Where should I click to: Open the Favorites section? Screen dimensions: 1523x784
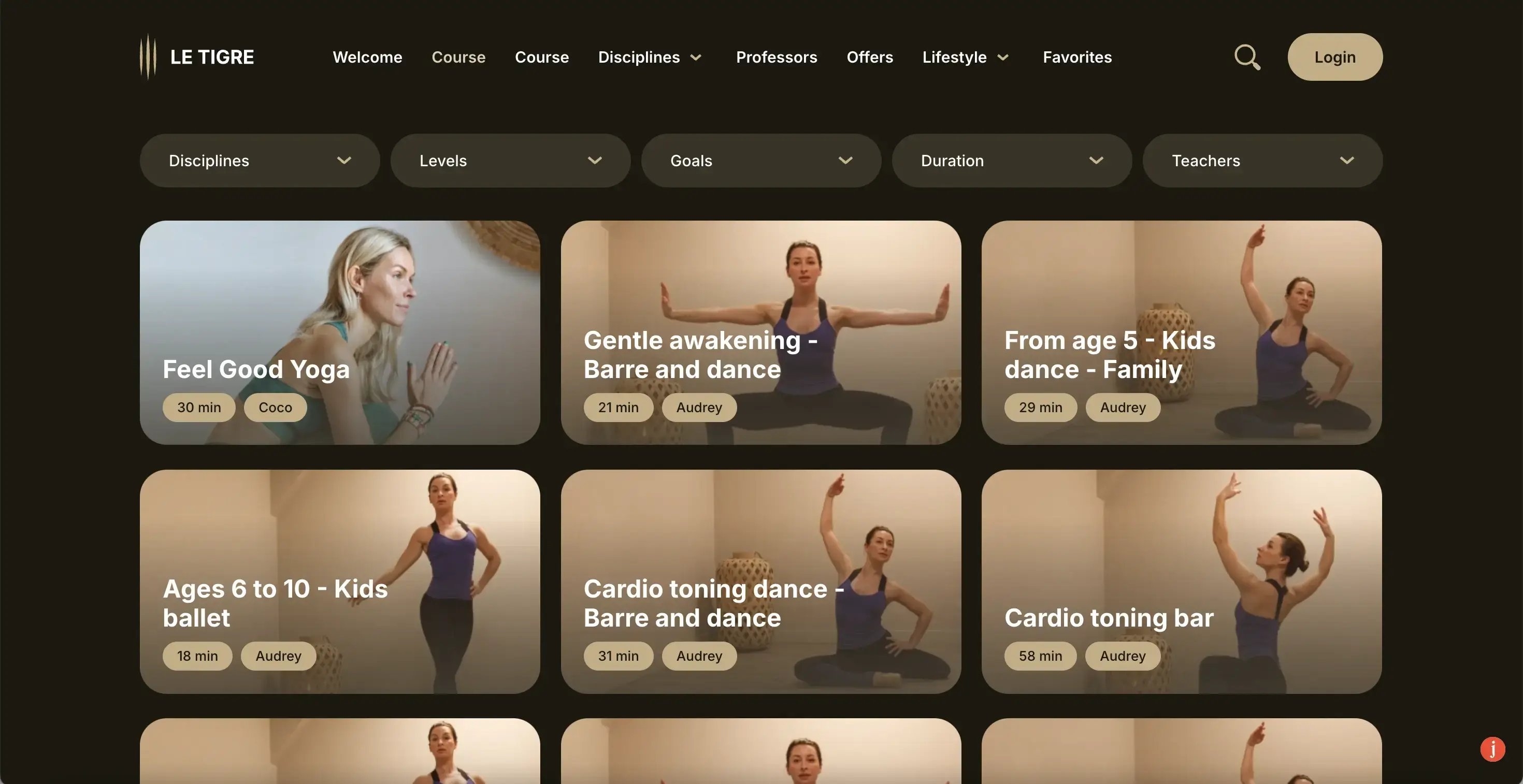(x=1076, y=57)
